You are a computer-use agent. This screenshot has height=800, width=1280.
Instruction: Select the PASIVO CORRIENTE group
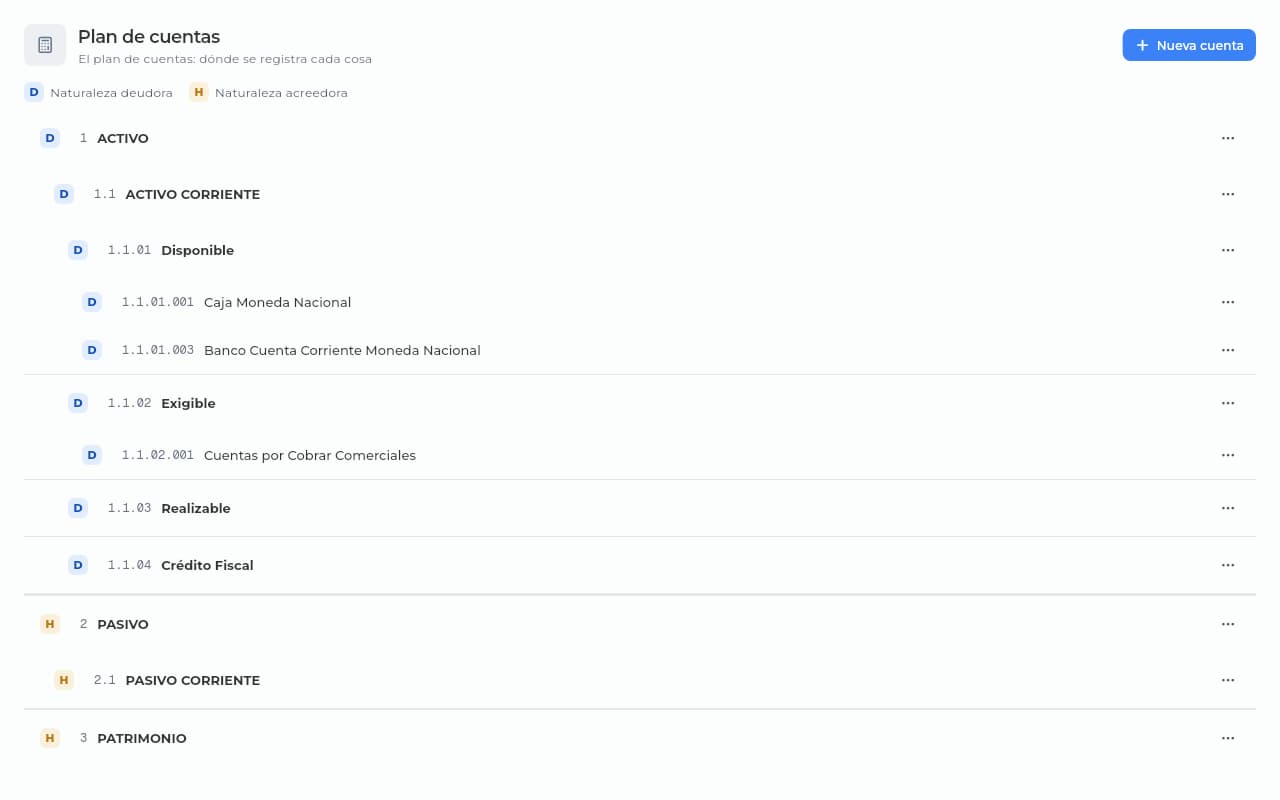coord(640,680)
